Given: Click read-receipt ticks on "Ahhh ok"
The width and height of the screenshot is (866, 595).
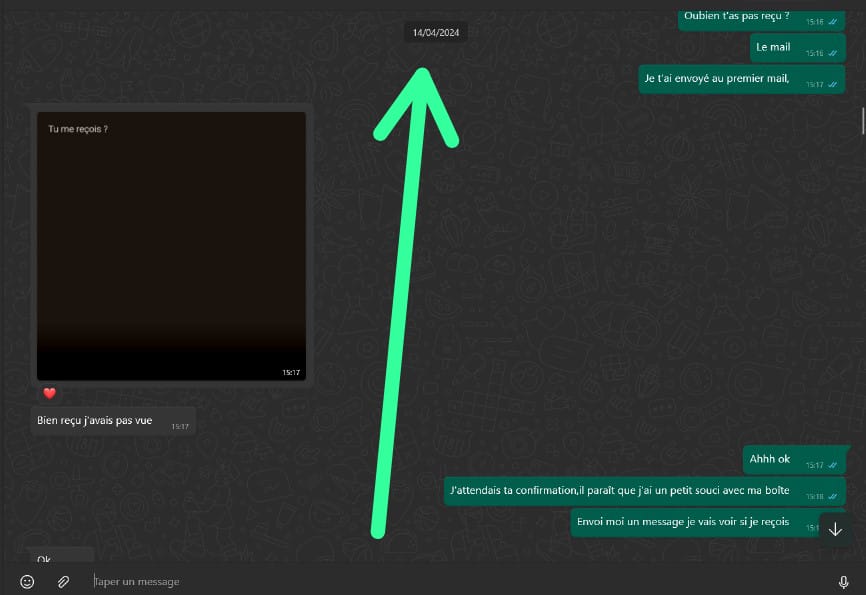Looking at the screenshot, I should coord(832,465).
